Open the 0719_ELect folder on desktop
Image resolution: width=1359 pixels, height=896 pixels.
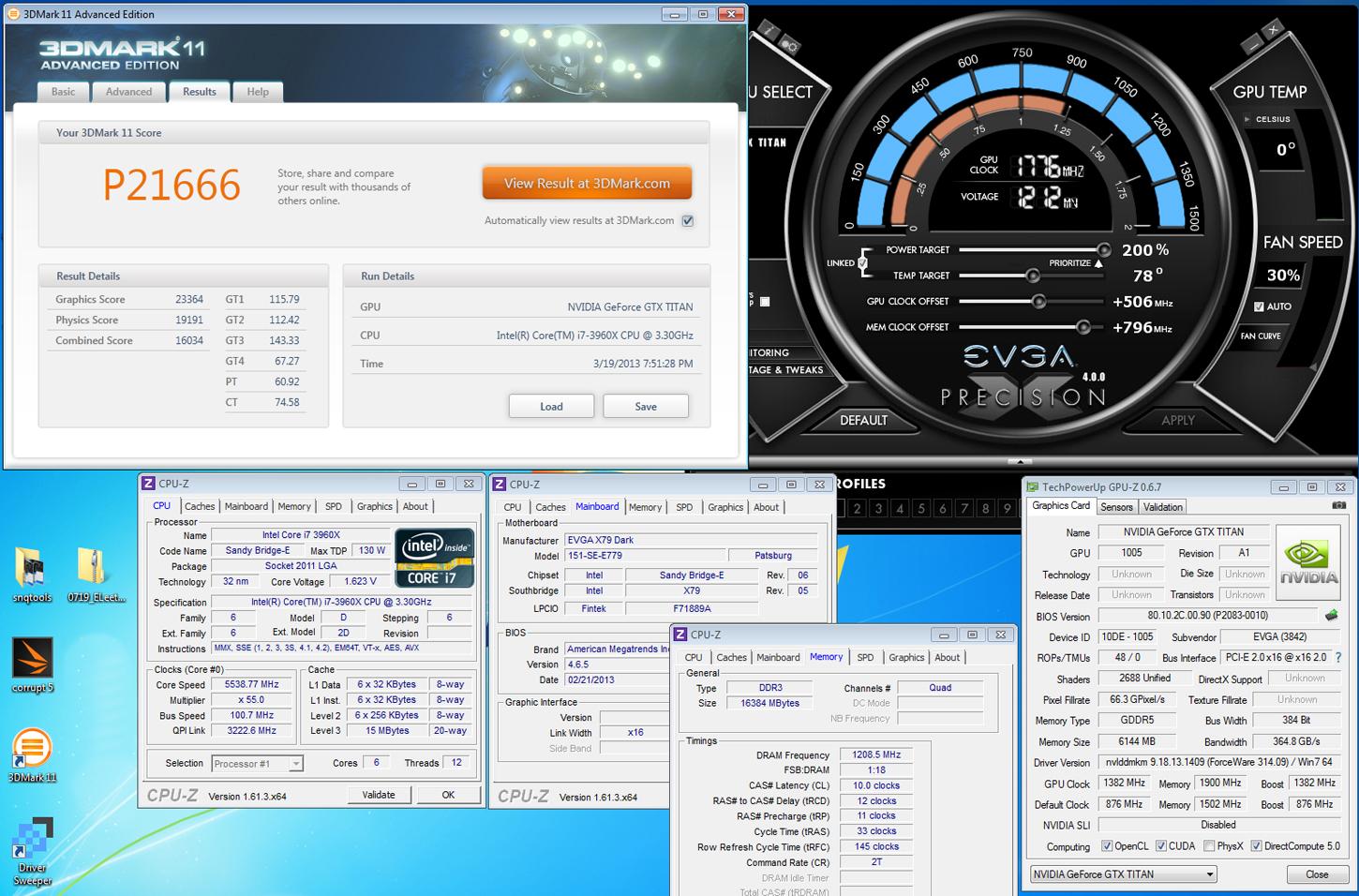tap(96, 575)
